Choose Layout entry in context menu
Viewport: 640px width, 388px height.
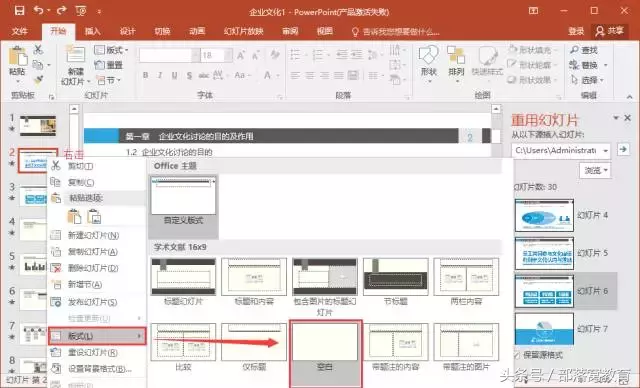pos(97,336)
